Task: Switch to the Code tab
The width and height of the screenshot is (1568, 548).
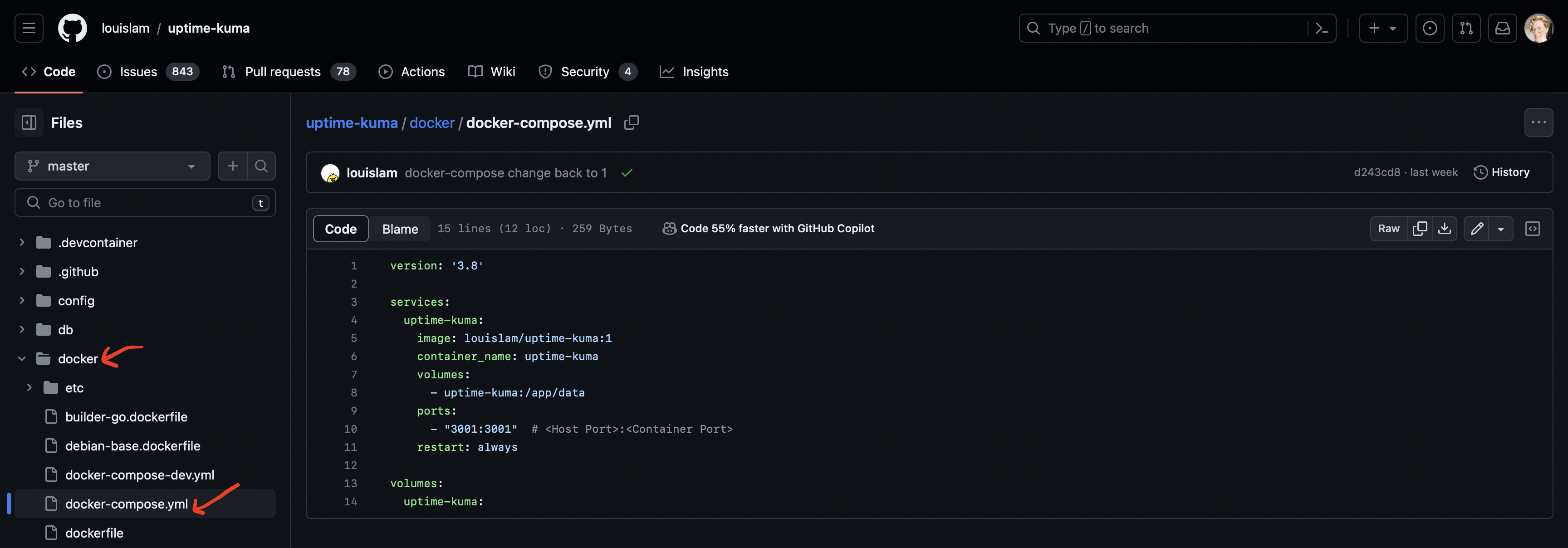Action: pyautogui.click(x=49, y=71)
